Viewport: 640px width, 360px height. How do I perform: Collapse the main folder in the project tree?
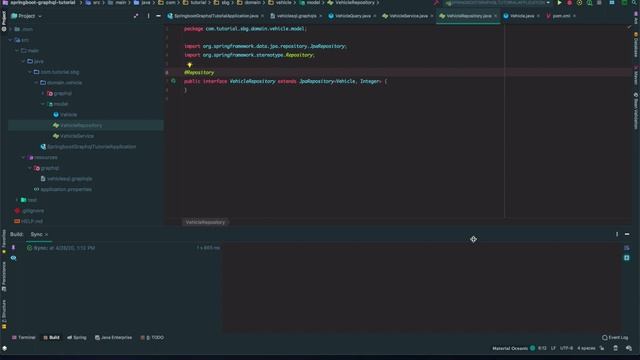coord(17,51)
